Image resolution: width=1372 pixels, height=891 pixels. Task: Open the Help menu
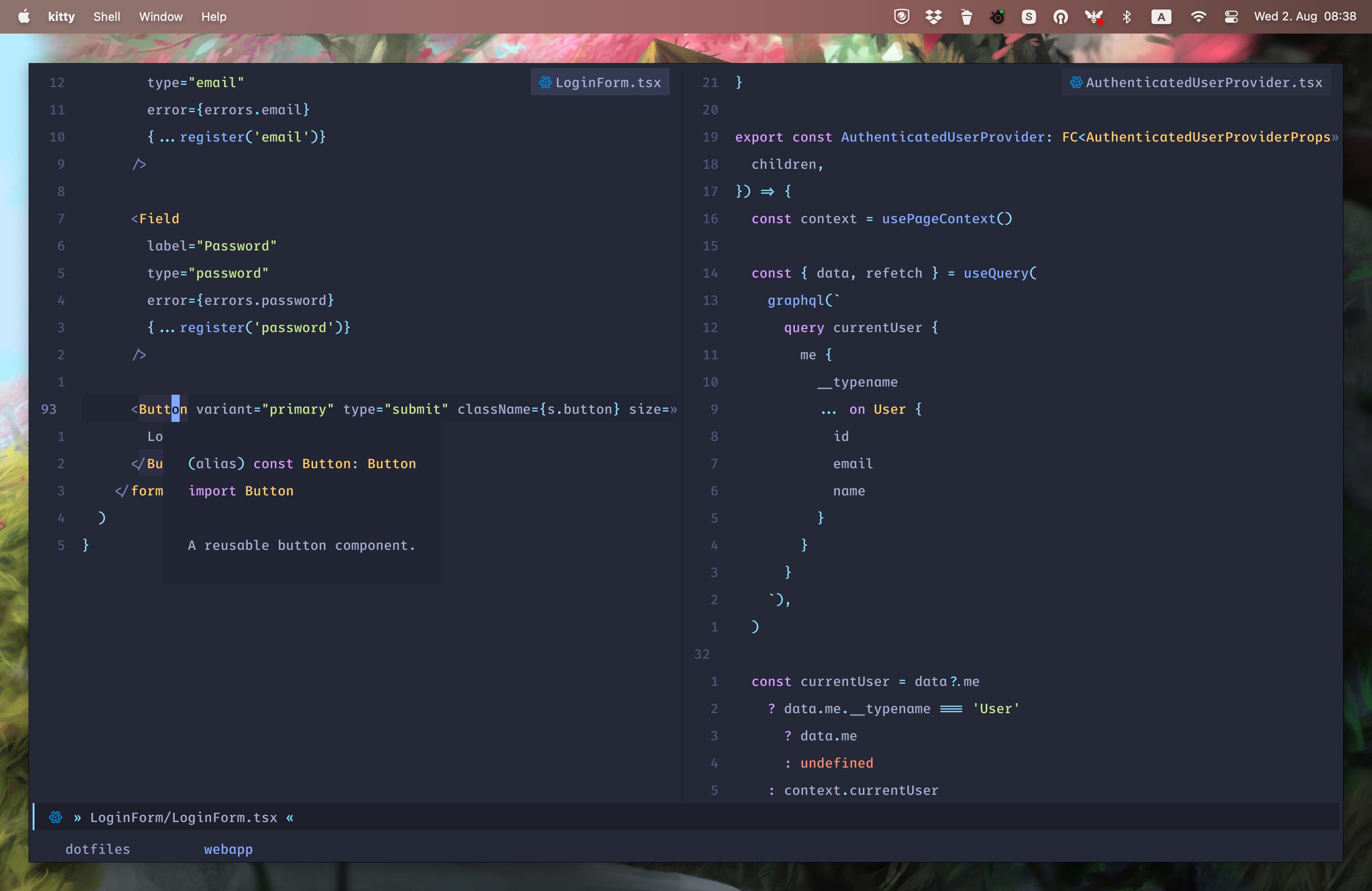(213, 17)
